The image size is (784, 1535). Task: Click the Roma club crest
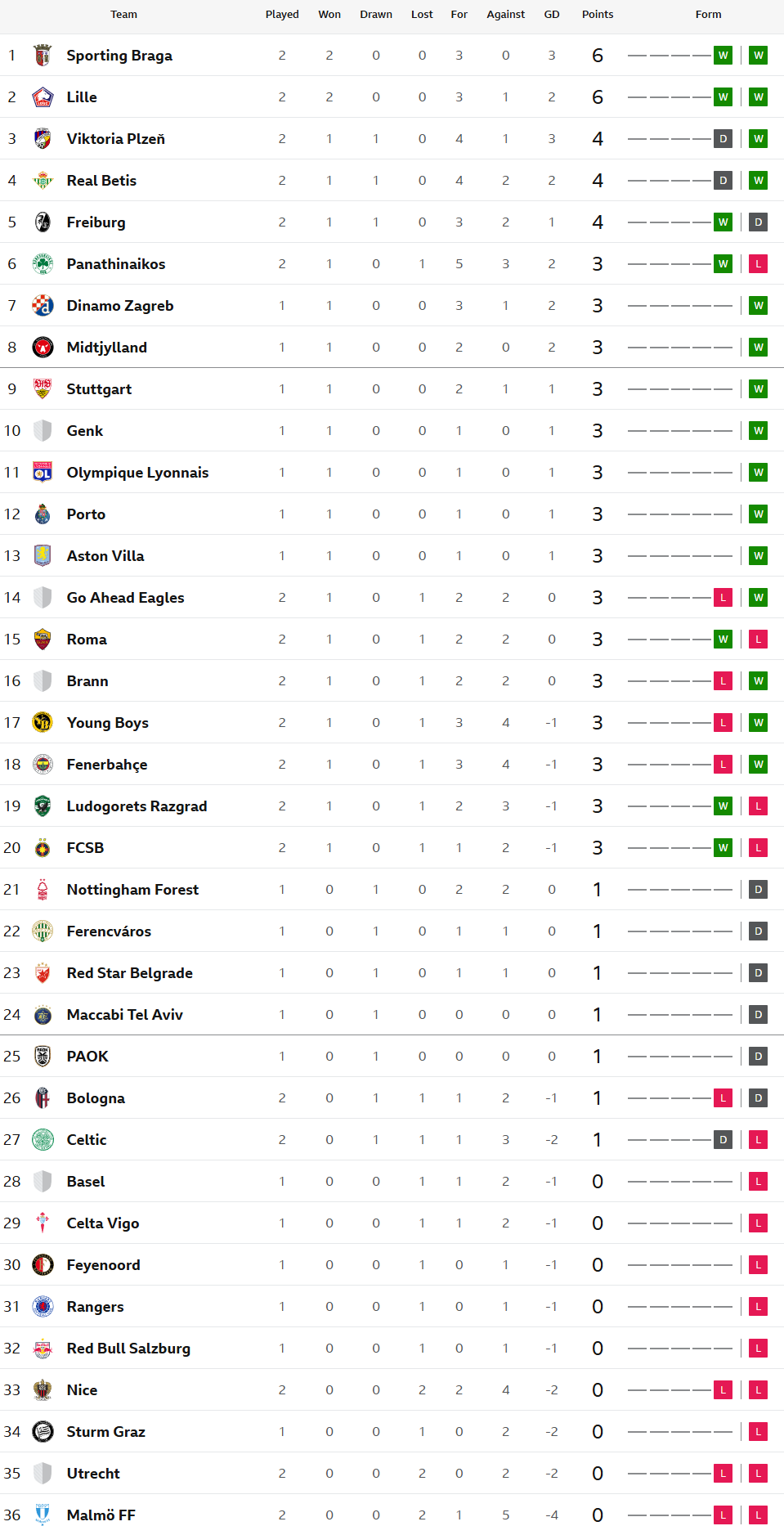point(43,640)
